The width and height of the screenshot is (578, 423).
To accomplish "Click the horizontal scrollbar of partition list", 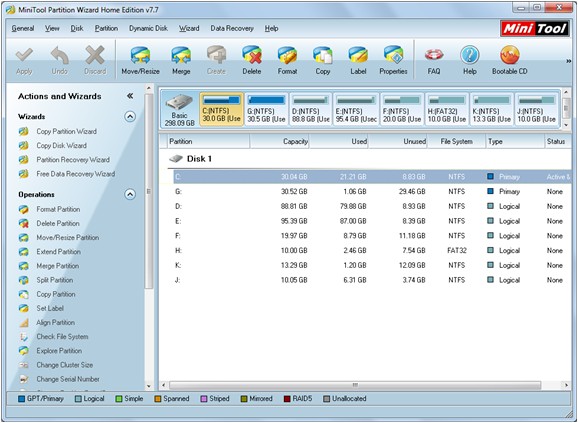I will click(x=355, y=385).
